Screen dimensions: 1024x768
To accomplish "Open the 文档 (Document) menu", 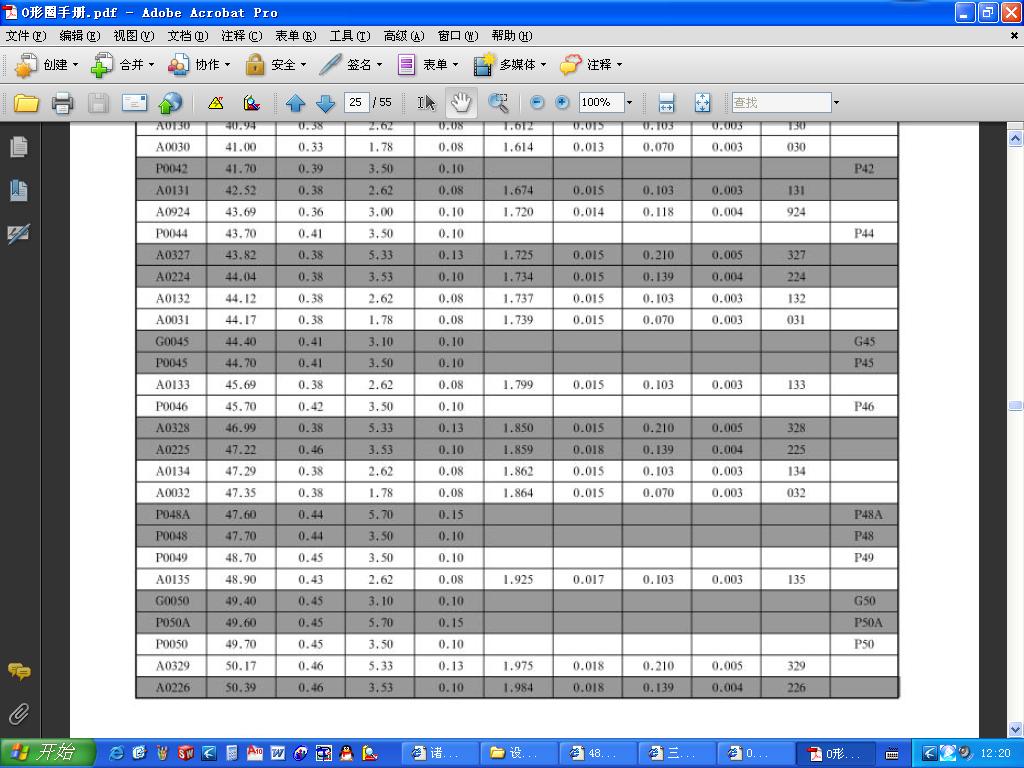I will 188,36.
